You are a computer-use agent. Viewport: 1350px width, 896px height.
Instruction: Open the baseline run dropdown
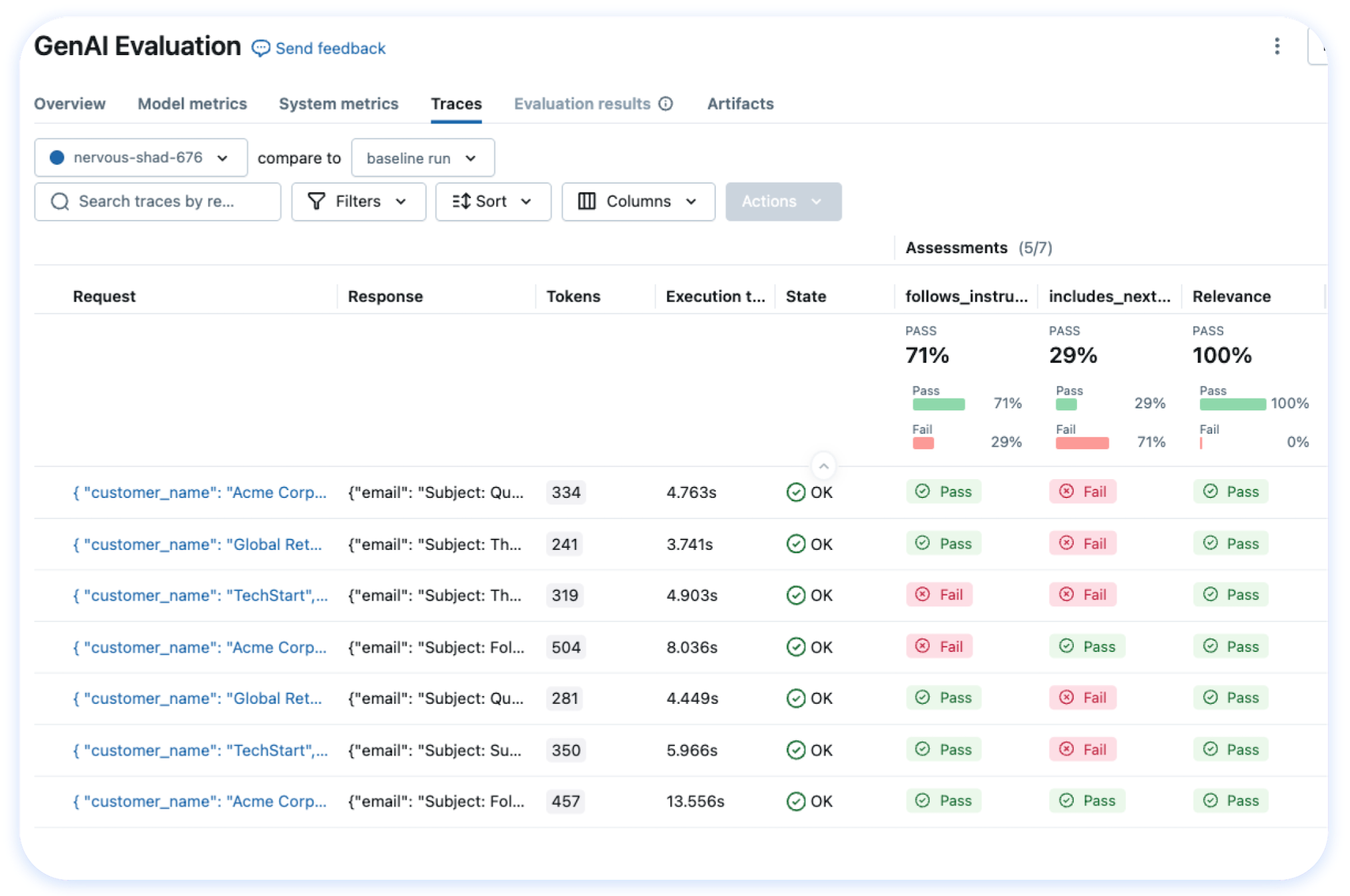(422, 158)
